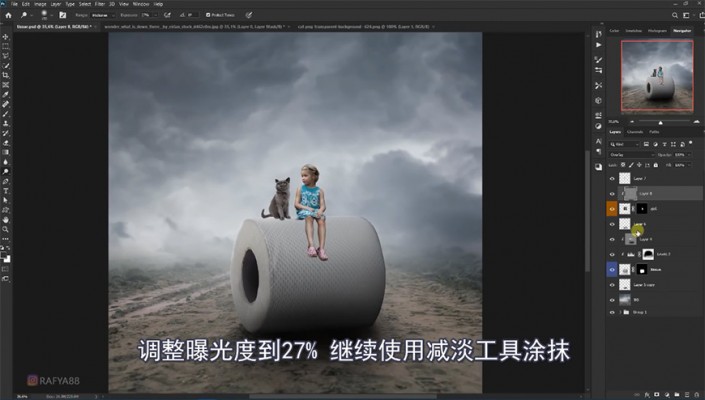The width and height of the screenshot is (705, 400).
Task: Open the Actions play icon in the dock
Action: click(598, 45)
